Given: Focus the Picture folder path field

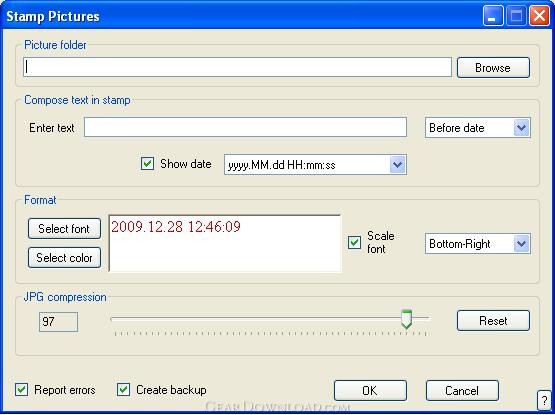Looking at the screenshot, I should click(238, 67).
